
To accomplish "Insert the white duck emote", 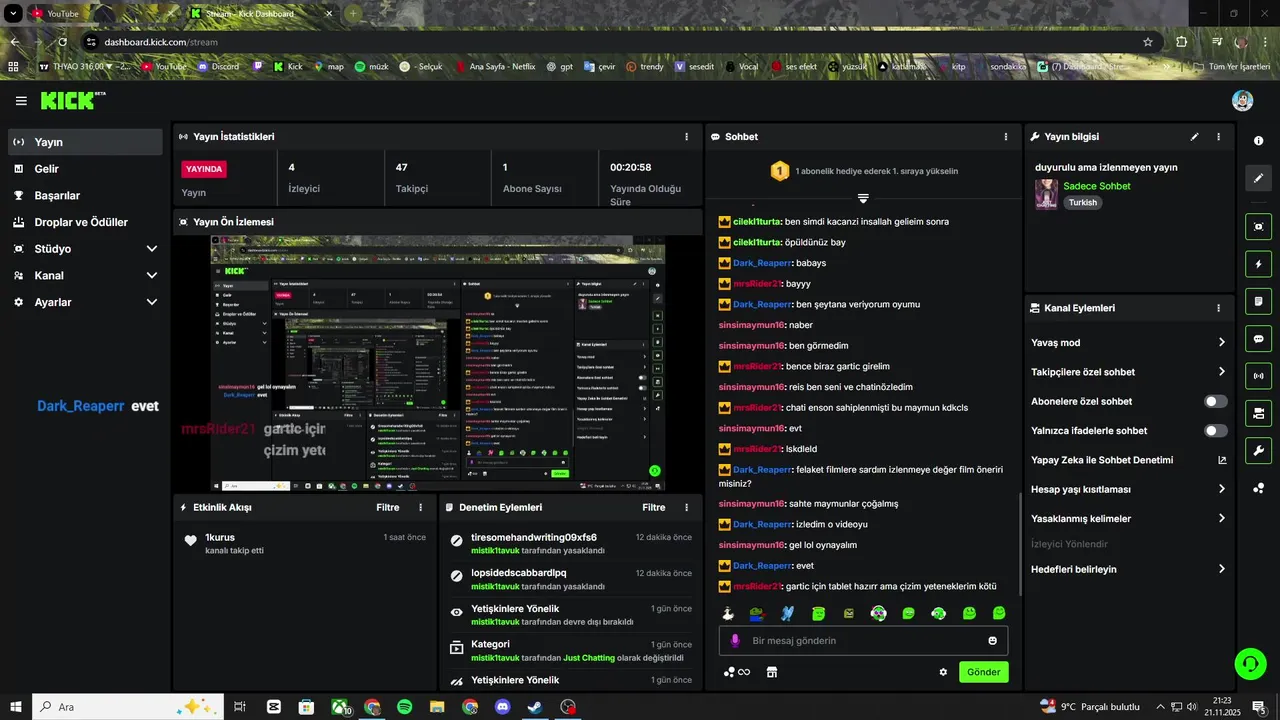I will point(729,613).
